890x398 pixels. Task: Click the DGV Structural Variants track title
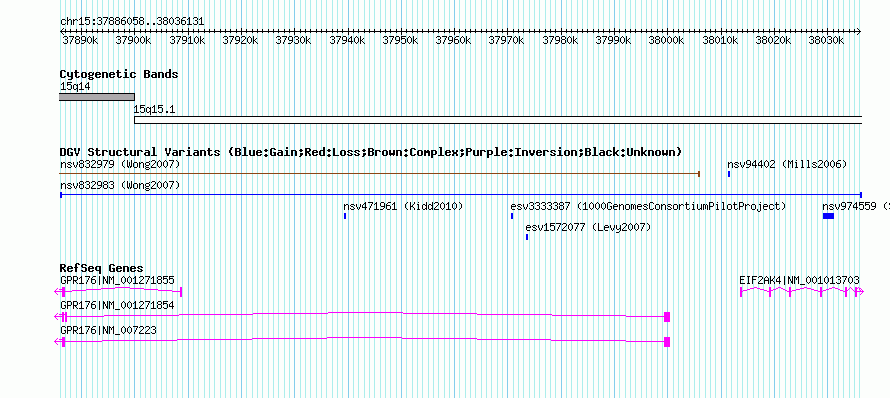(371, 152)
